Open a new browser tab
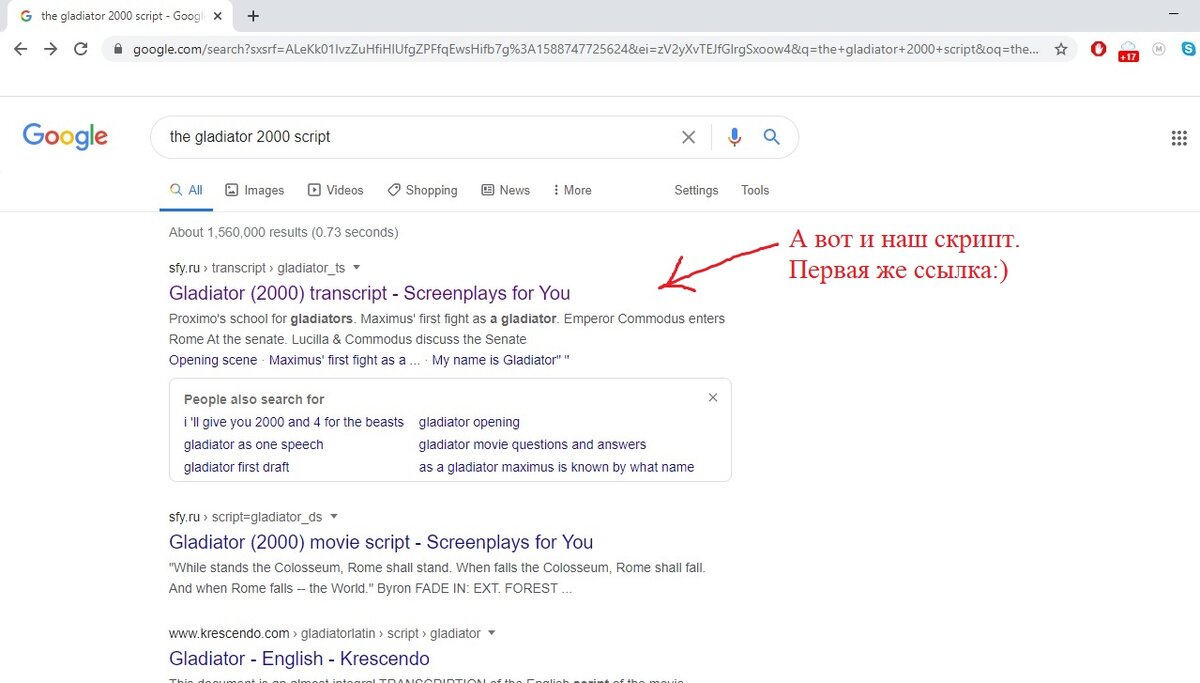 click(253, 16)
